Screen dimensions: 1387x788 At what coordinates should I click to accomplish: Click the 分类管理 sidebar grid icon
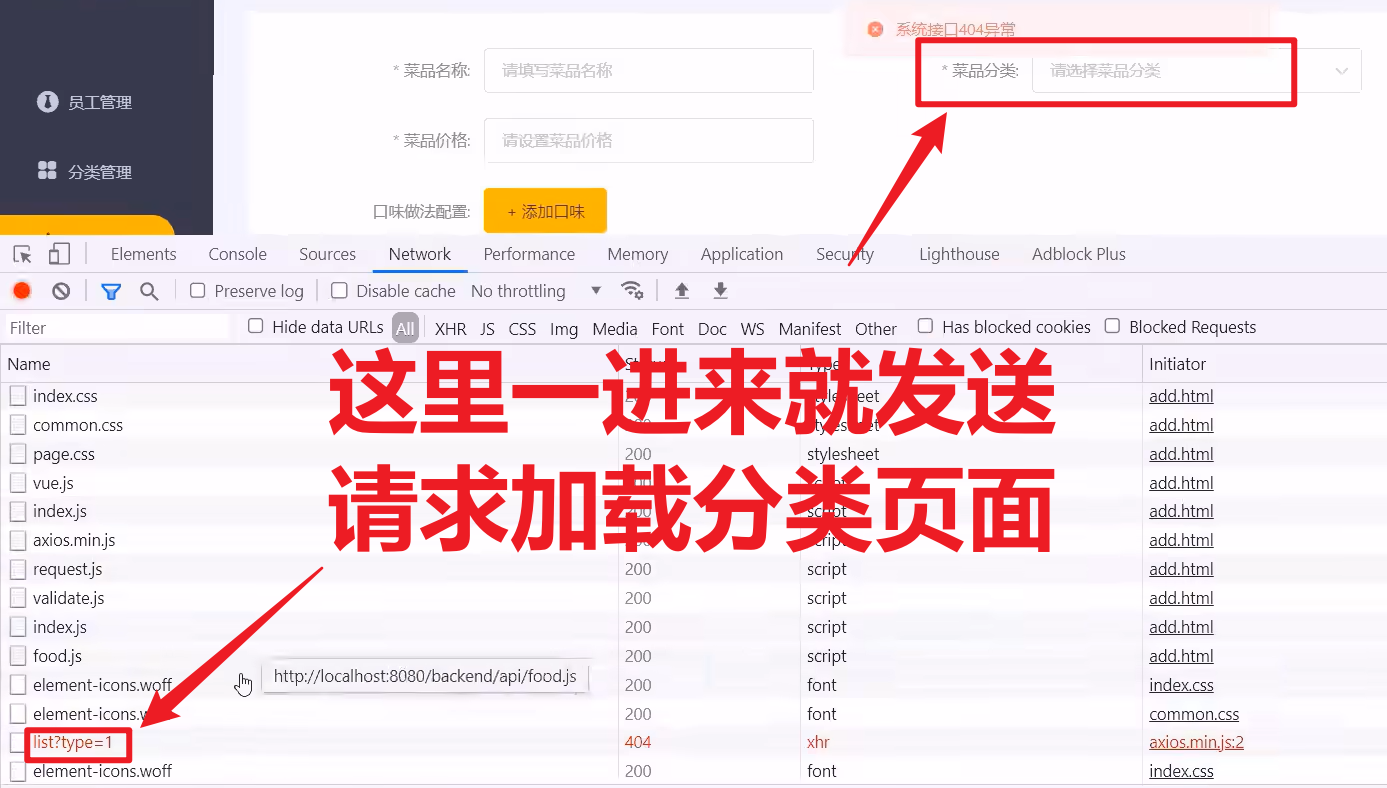pos(47,171)
